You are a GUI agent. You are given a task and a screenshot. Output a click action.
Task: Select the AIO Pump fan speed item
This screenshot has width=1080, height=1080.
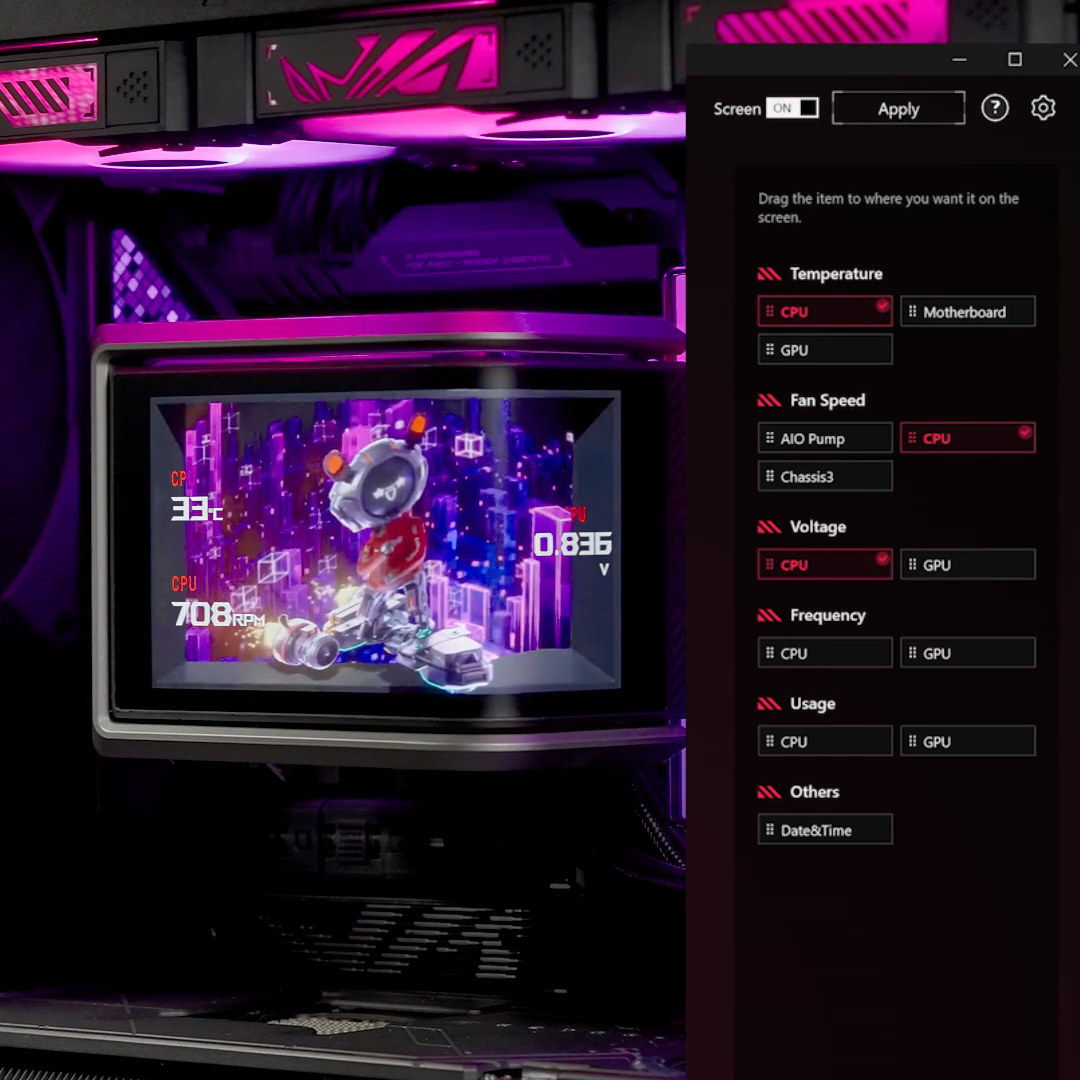pos(825,438)
